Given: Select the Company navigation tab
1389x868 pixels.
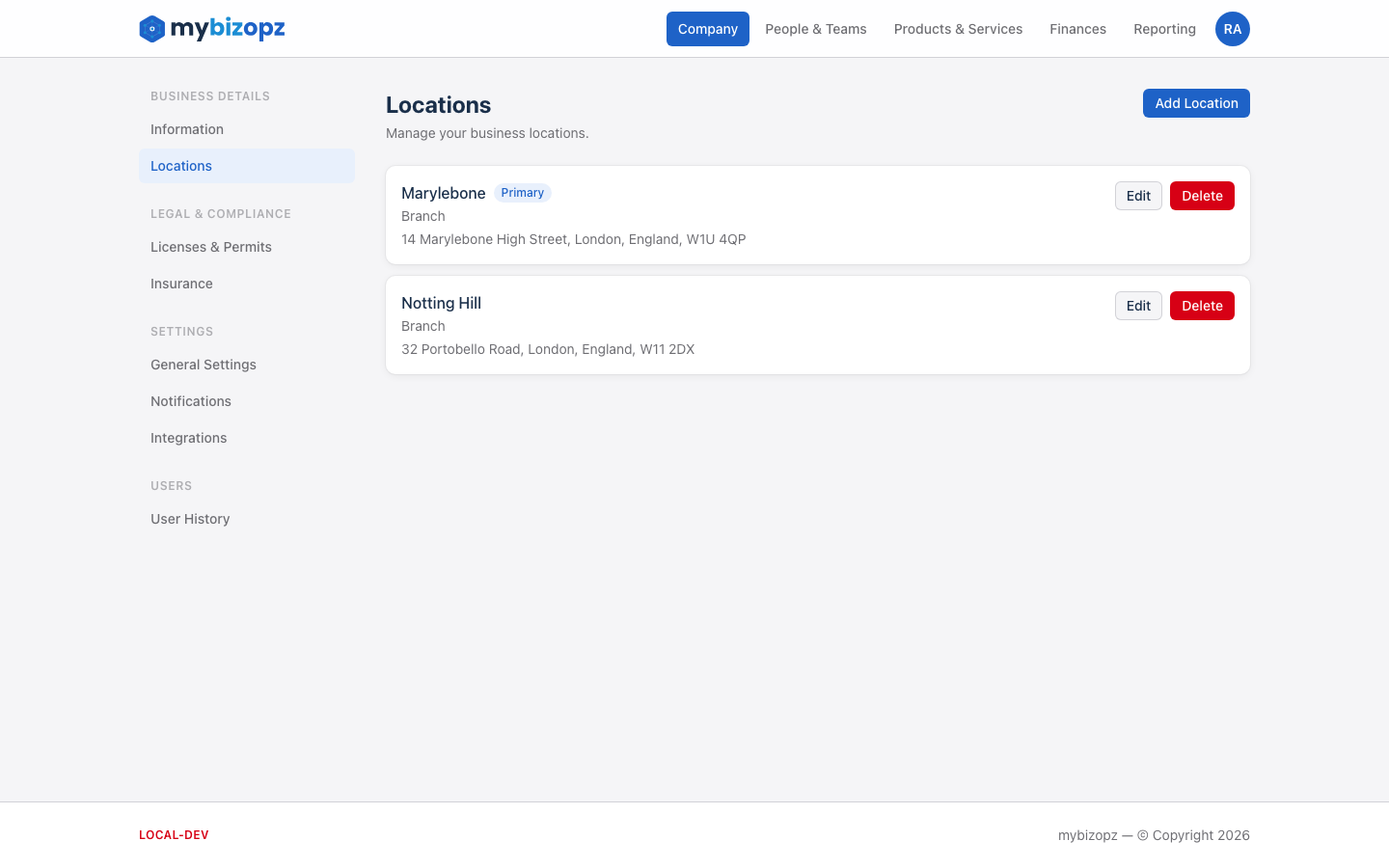Looking at the screenshot, I should pos(707,29).
